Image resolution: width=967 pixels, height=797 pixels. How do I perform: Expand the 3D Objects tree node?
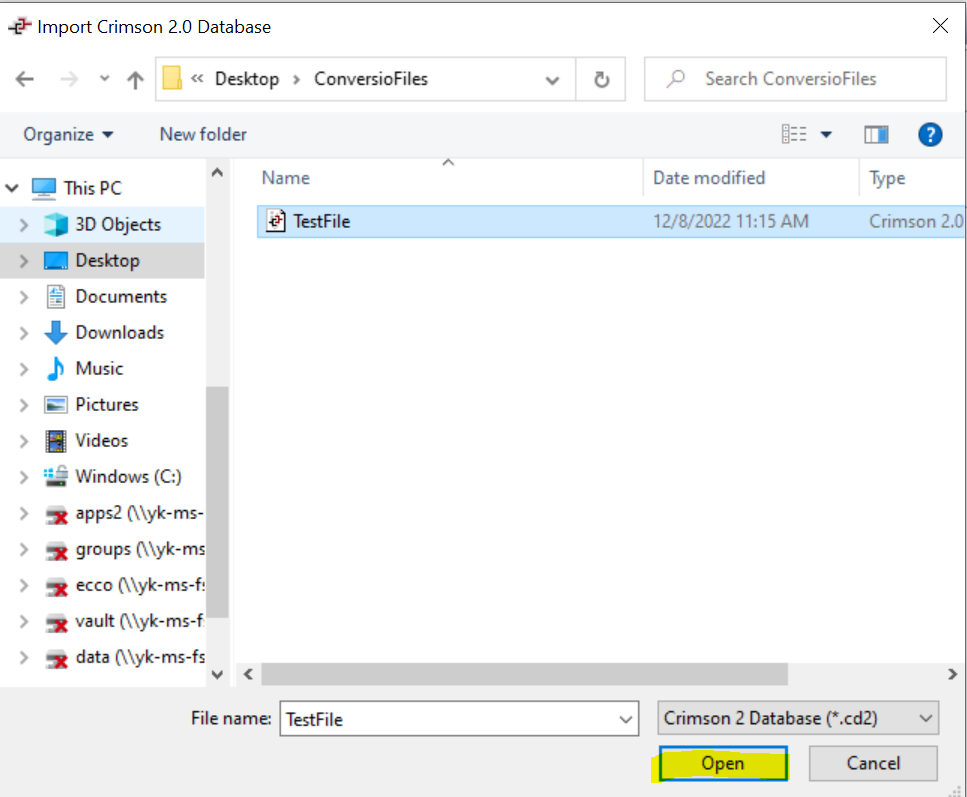point(24,225)
